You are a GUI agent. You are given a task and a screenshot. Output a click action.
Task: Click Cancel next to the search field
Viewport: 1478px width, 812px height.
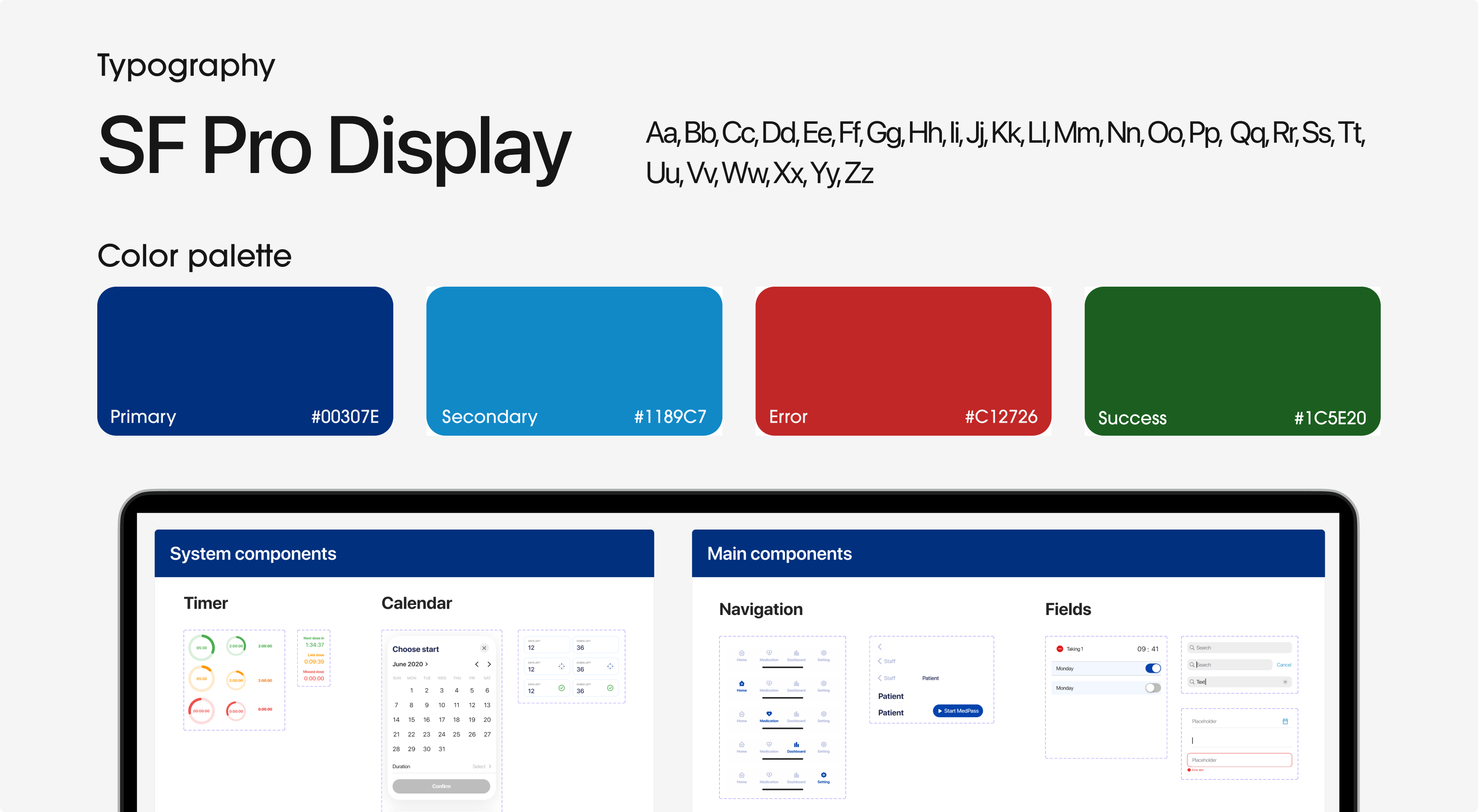tap(1283, 665)
